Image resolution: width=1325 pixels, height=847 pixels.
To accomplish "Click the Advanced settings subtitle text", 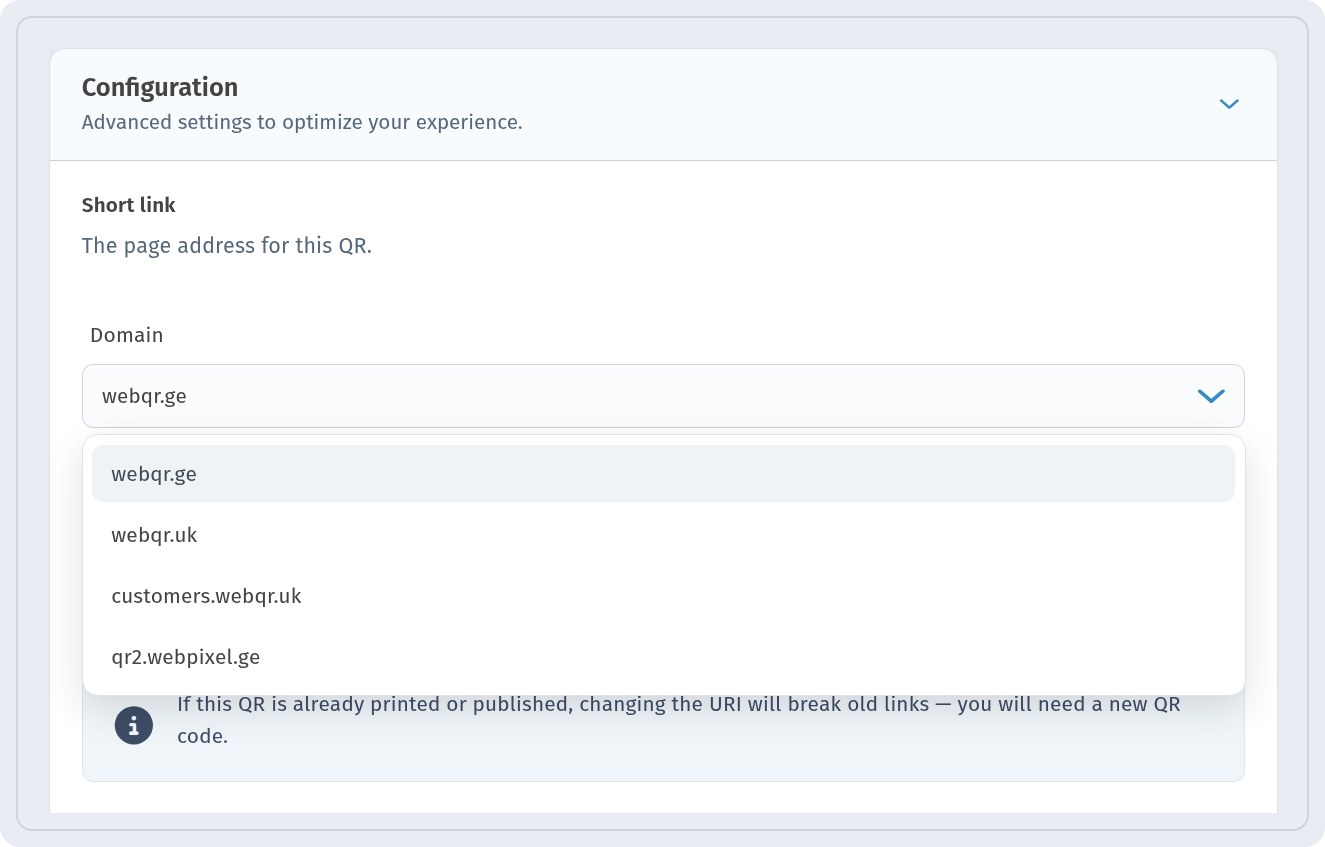I will pos(302,123).
